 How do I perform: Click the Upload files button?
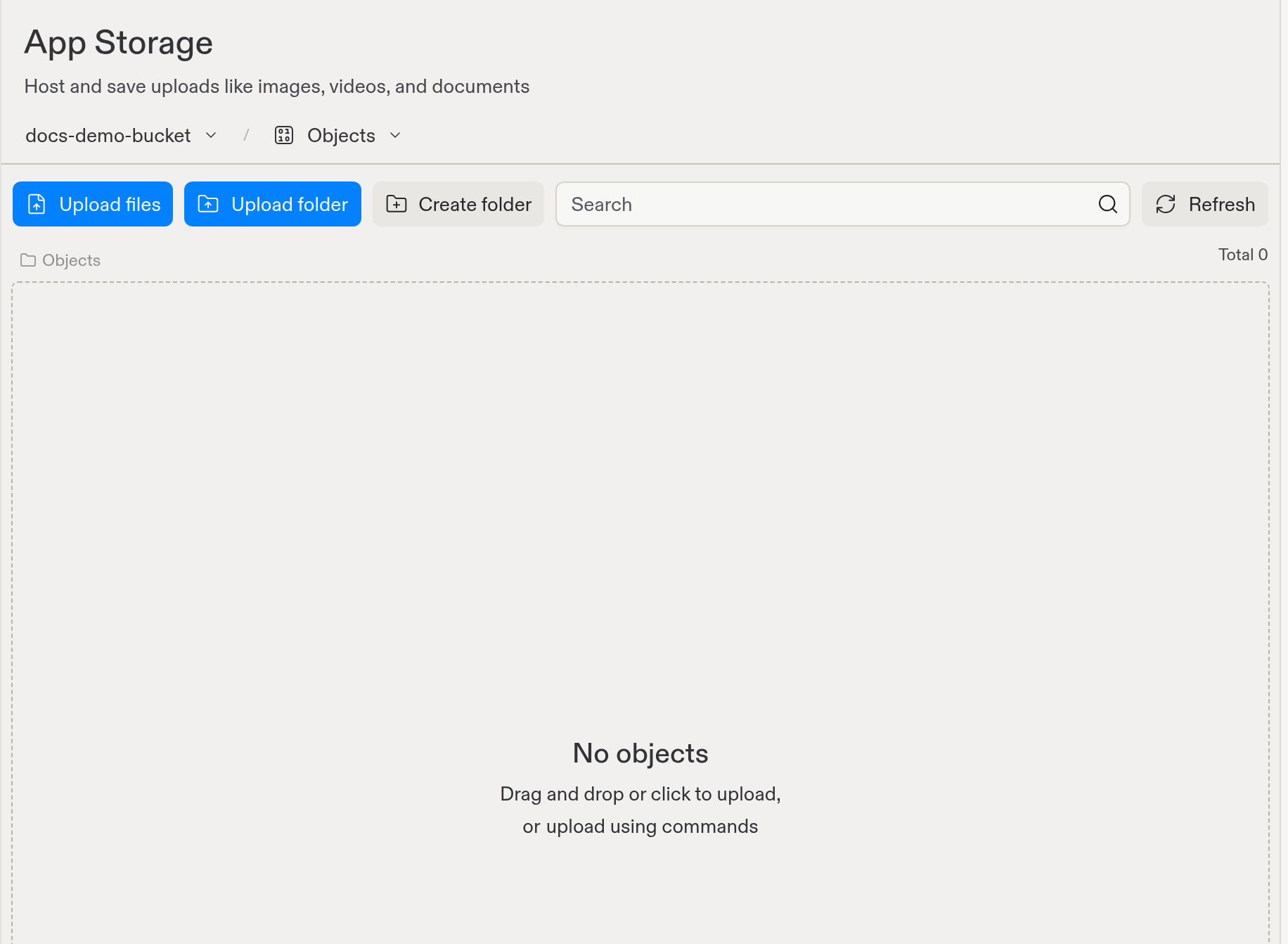pyautogui.click(x=93, y=204)
